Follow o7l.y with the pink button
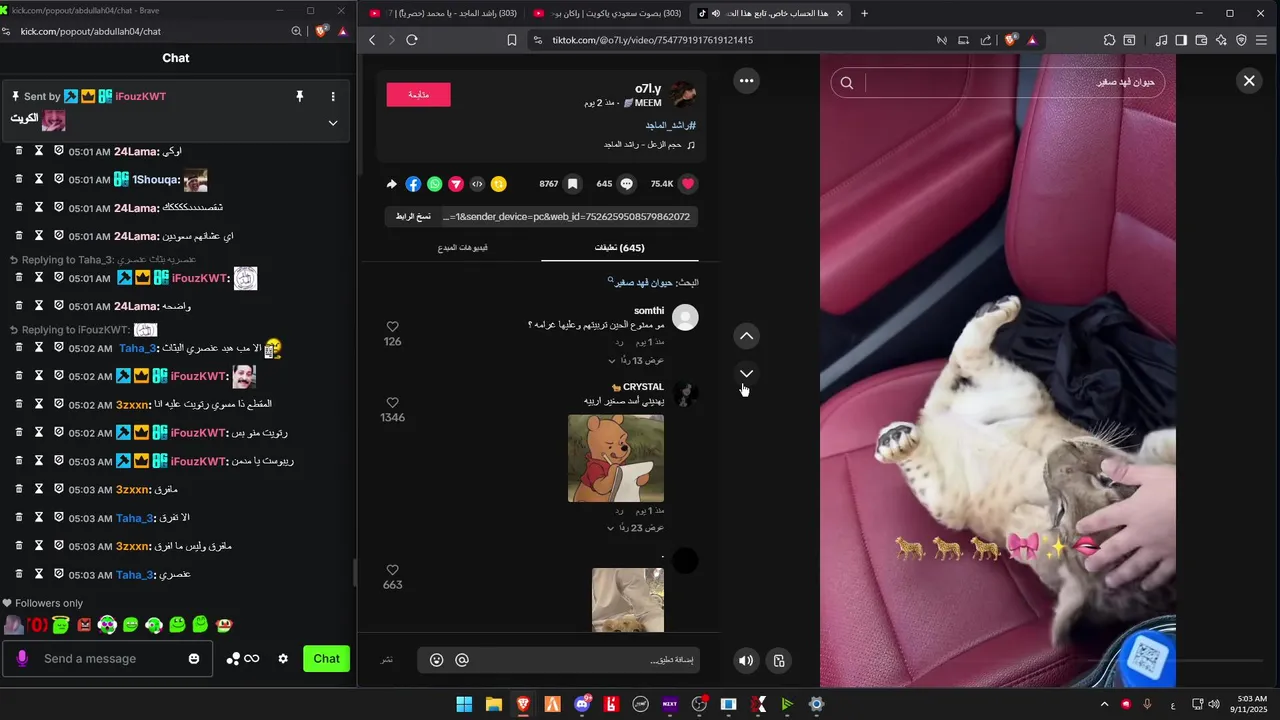This screenshot has height=720, width=1280. [418, 95]
